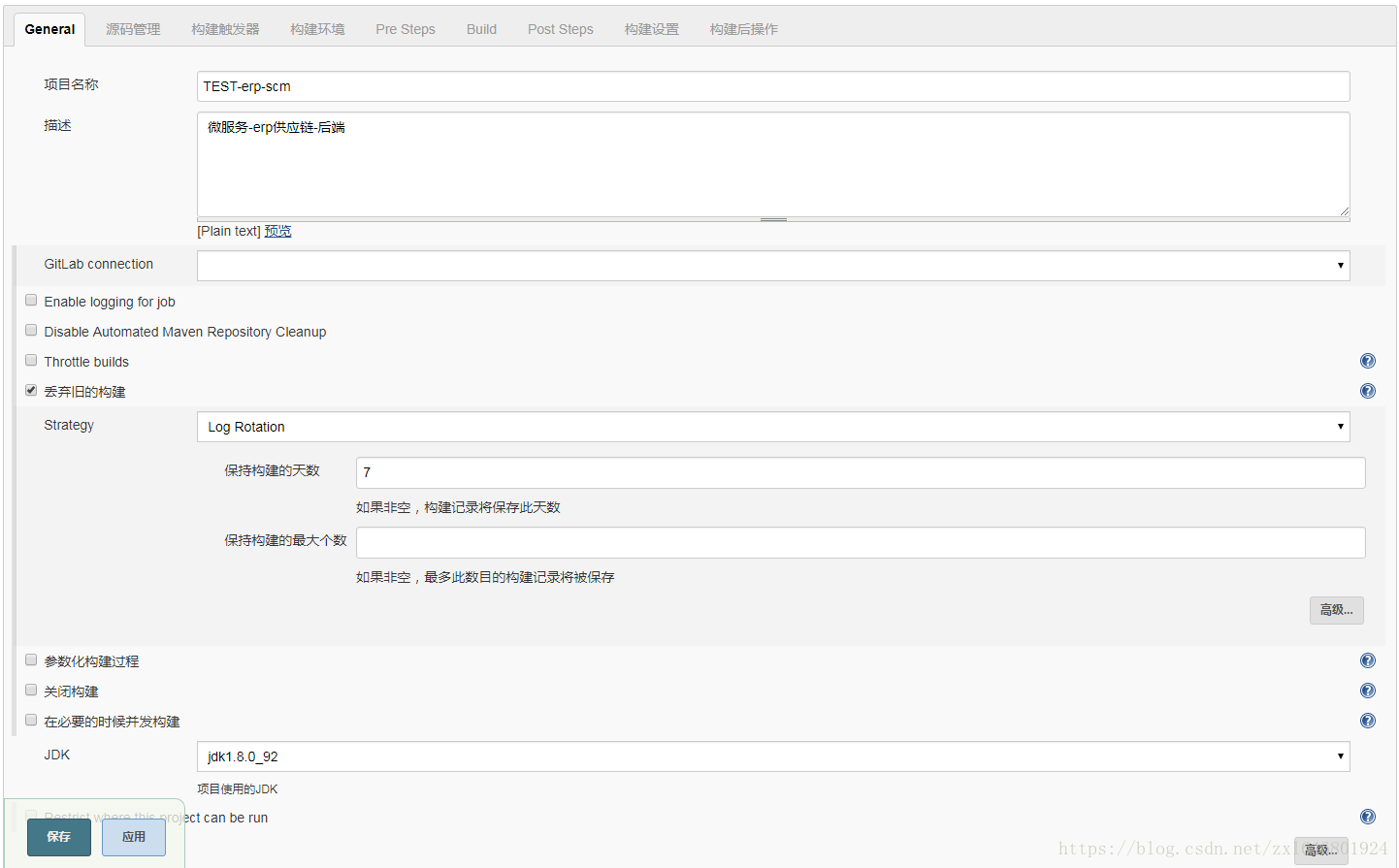This screenshot has height=868, width=1399.
Task: Click the 项目使用的JDK hint text
Action: [x=238, y=789]
